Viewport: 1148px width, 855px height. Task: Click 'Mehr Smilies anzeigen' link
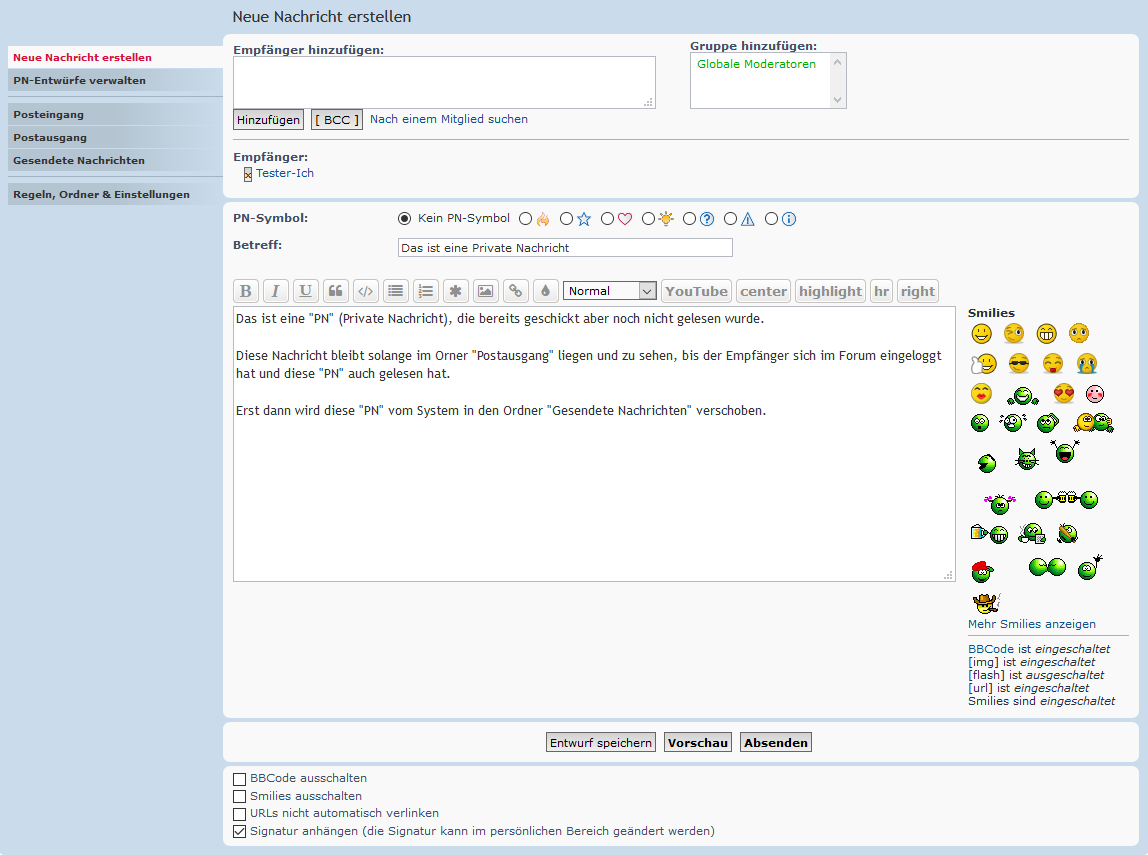coord(1031,624)
